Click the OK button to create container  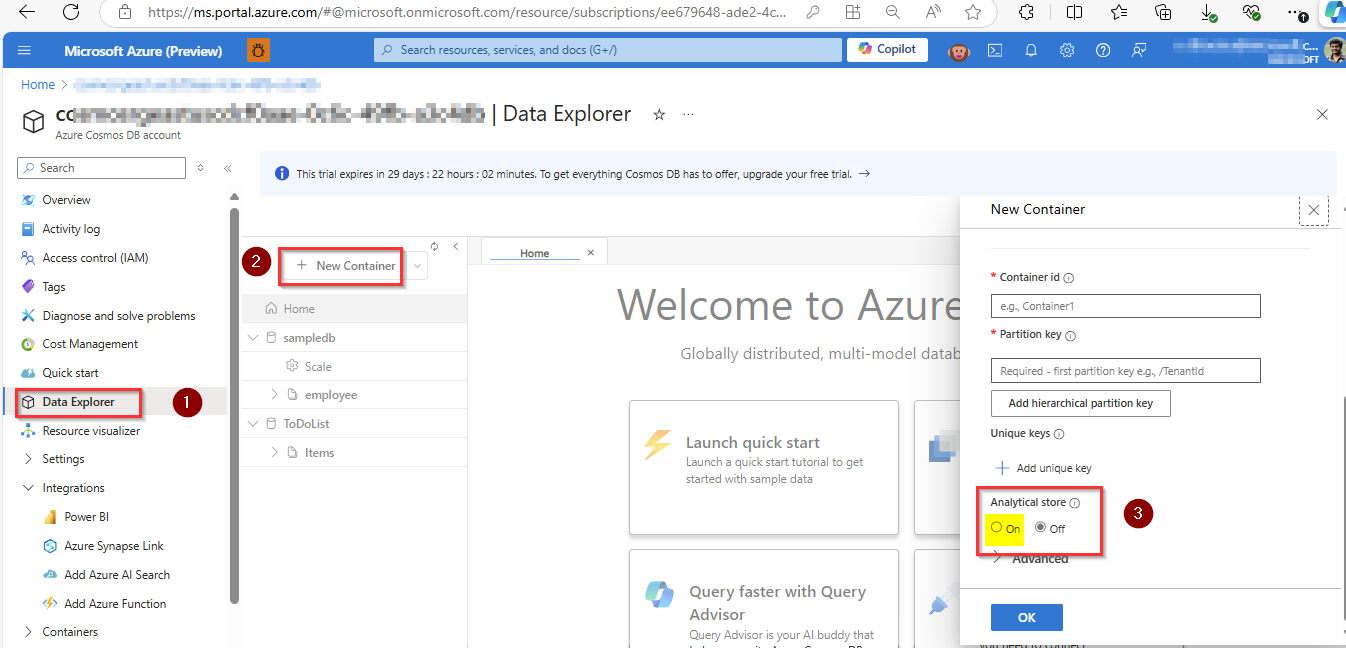1026,617
